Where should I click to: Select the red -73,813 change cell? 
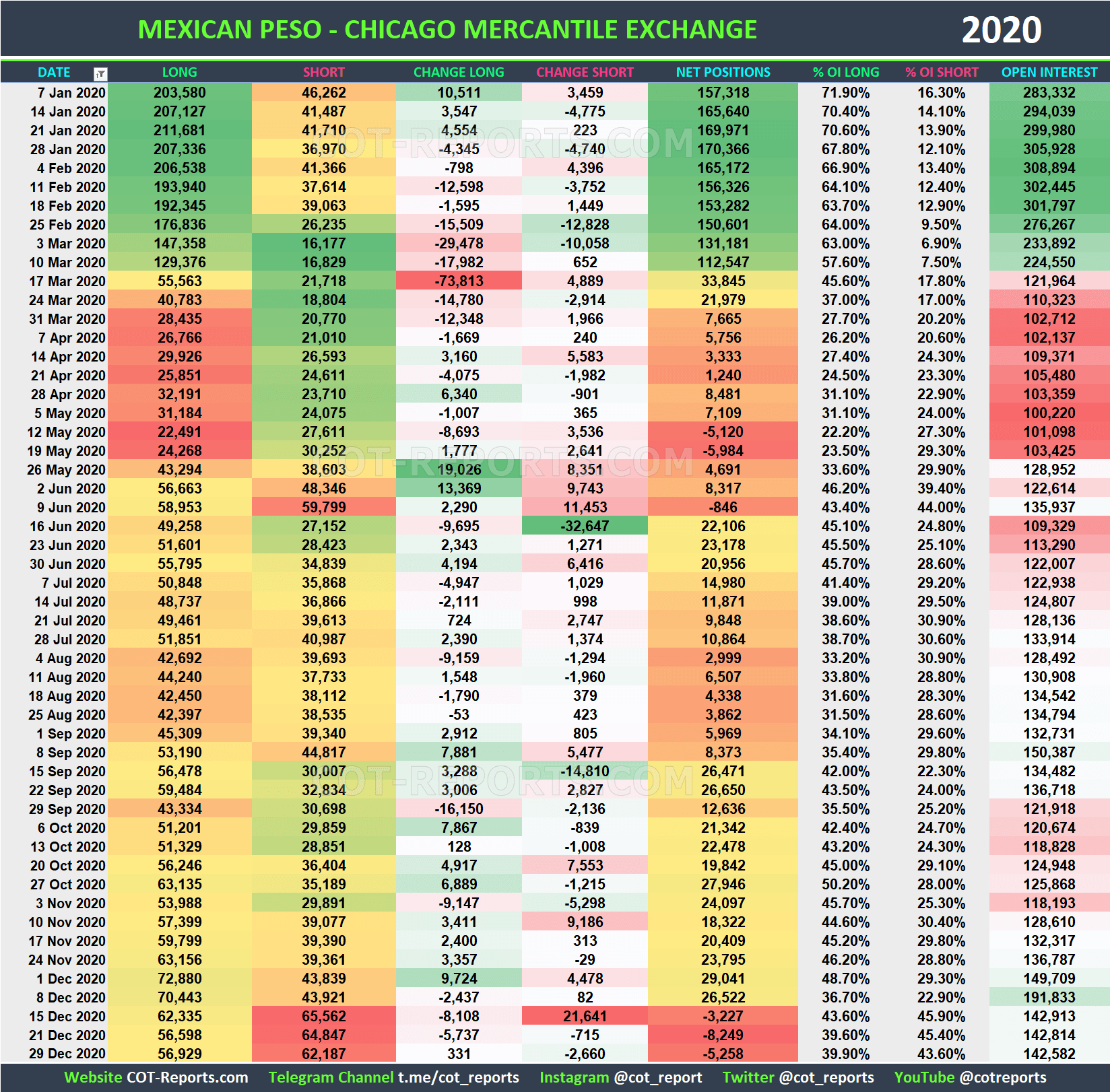click(x=459, y=281)
